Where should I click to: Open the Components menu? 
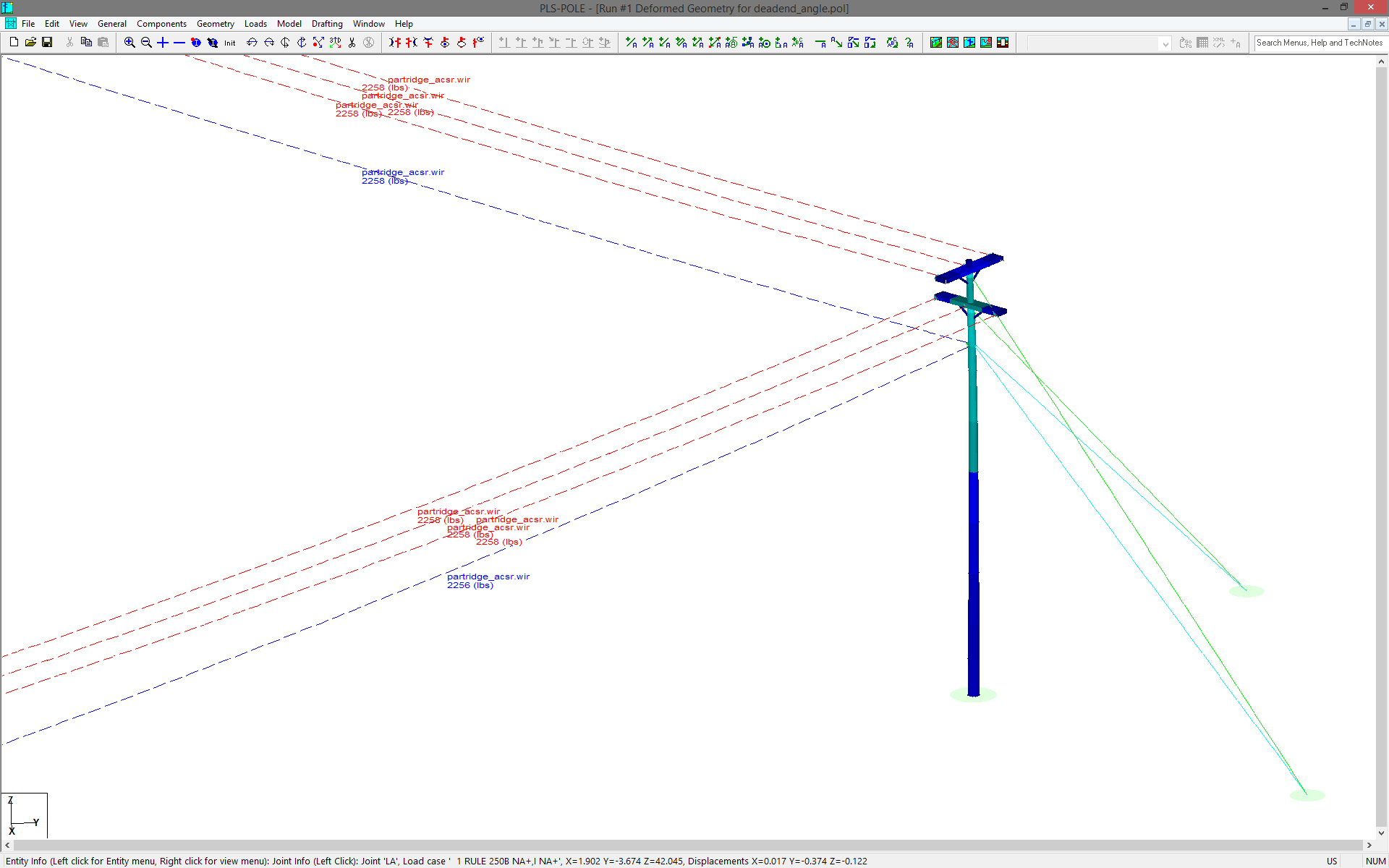(161, 24)
